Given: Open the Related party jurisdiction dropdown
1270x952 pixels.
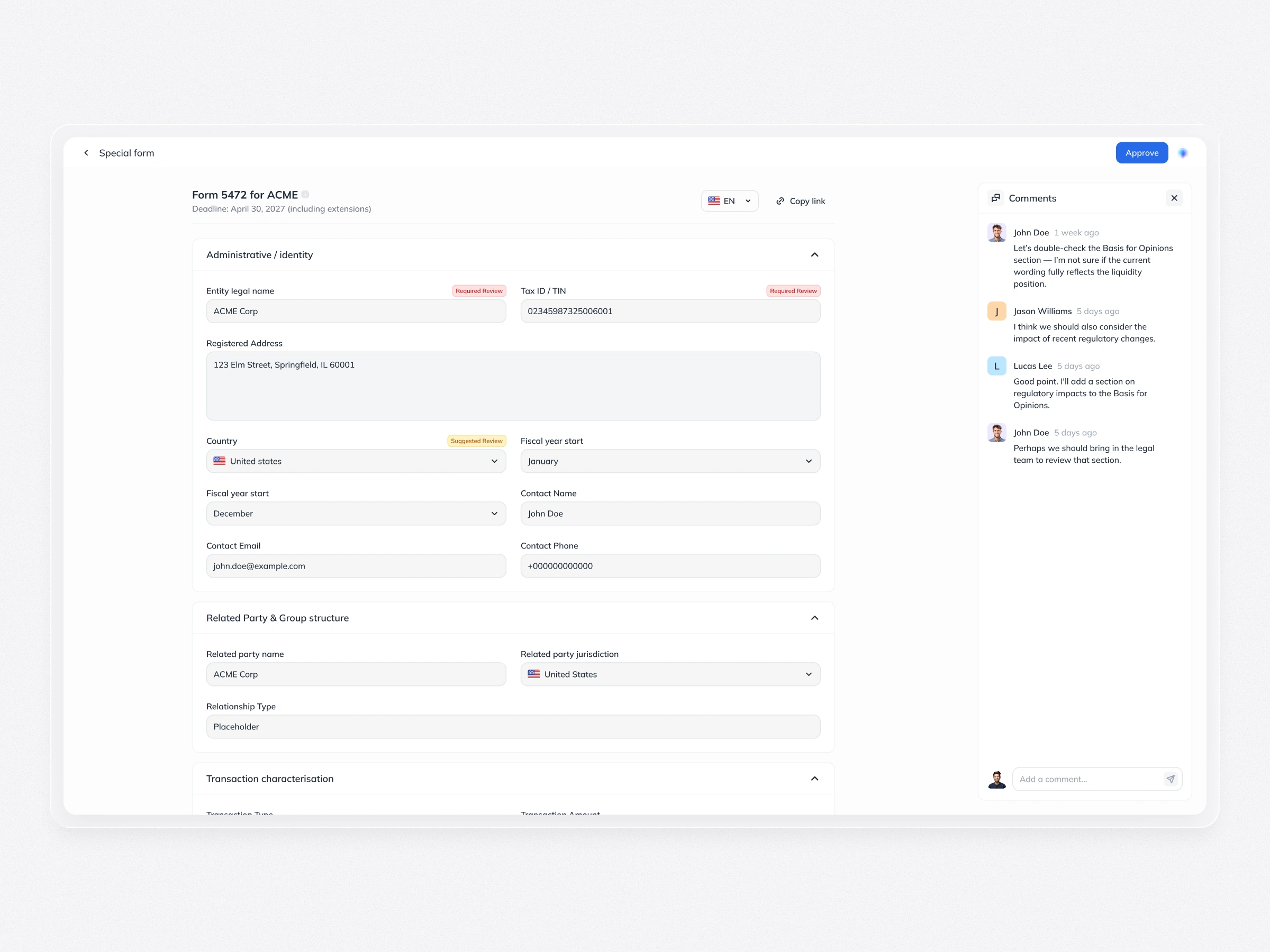Looking at the screenshot, I should pos(670,674).
